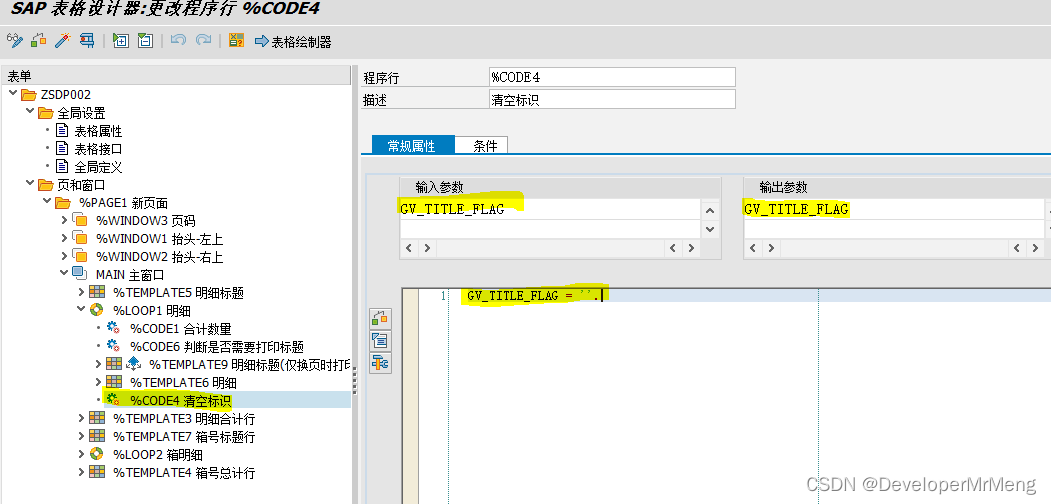Viewport: 1051px width, 504px height.
Task: Click the delete node minus icon
Action: pyautogui.click(x=145, y=41)
